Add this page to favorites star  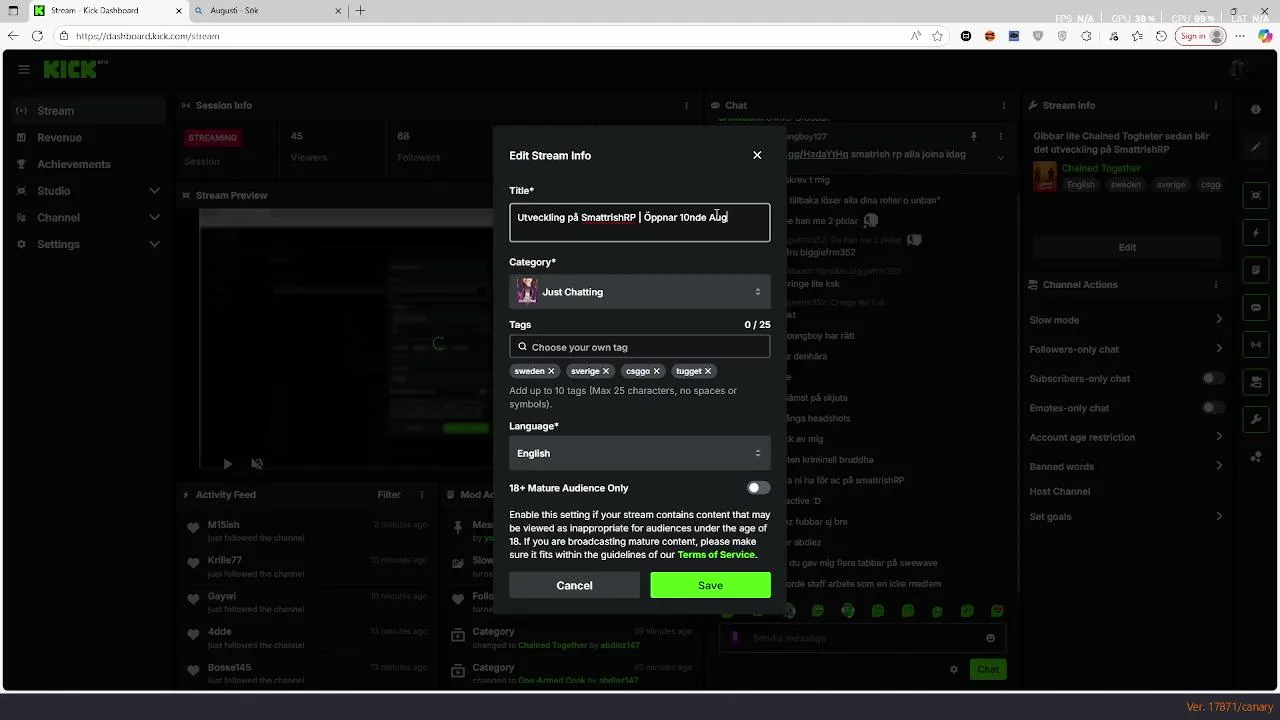[x=937, y=36]
